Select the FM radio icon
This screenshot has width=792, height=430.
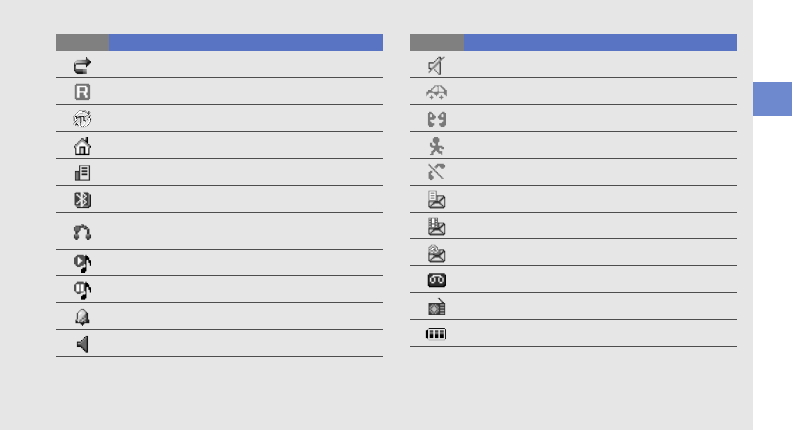(436, 308)
